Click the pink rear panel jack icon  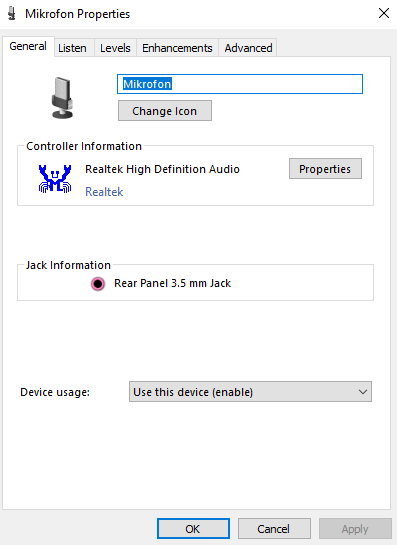coord(98,284)
